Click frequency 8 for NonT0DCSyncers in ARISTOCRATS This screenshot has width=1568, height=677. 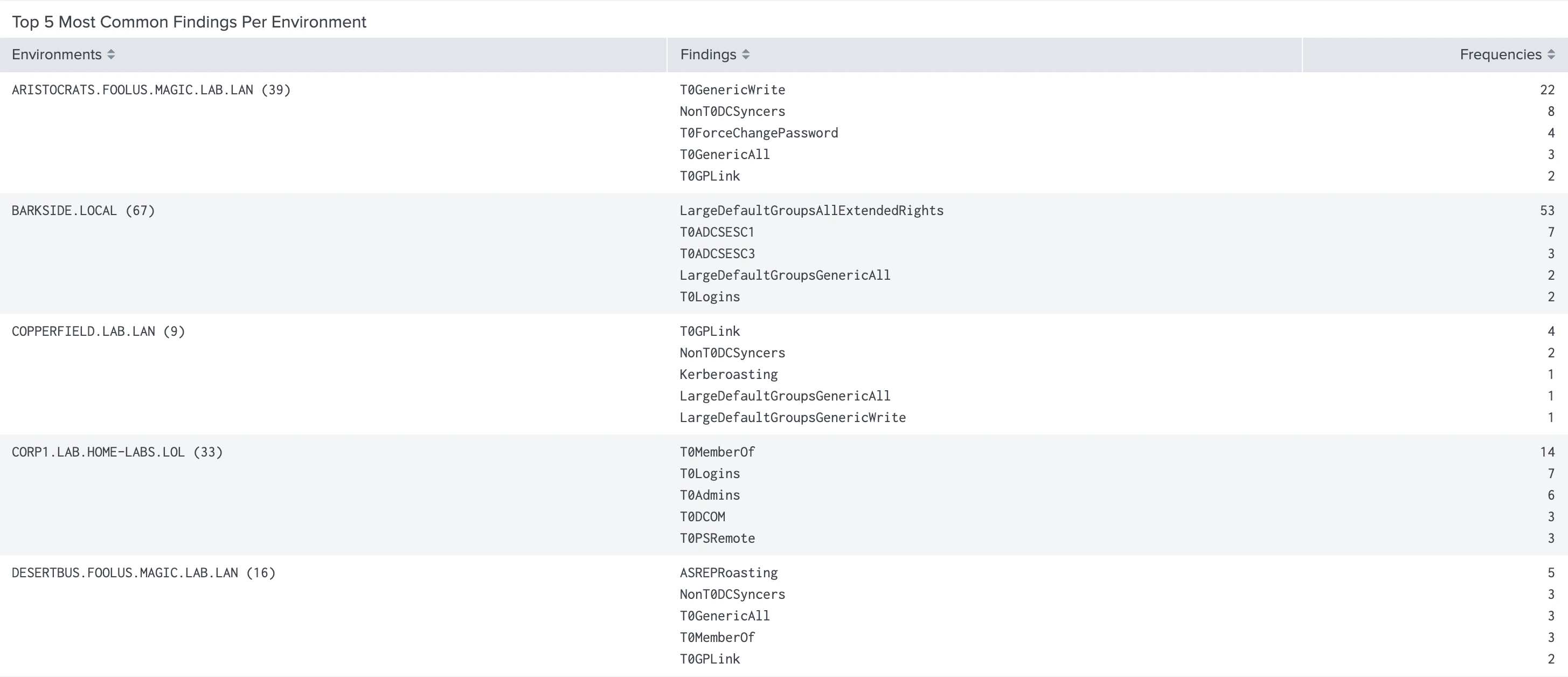tap(1551, 112)
